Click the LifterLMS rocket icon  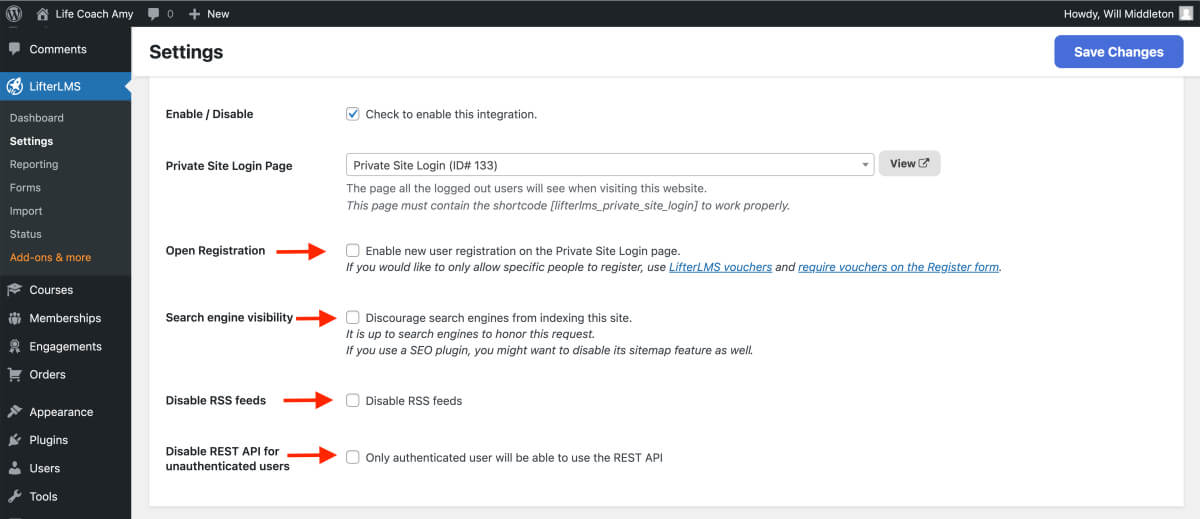click(14, 87)
